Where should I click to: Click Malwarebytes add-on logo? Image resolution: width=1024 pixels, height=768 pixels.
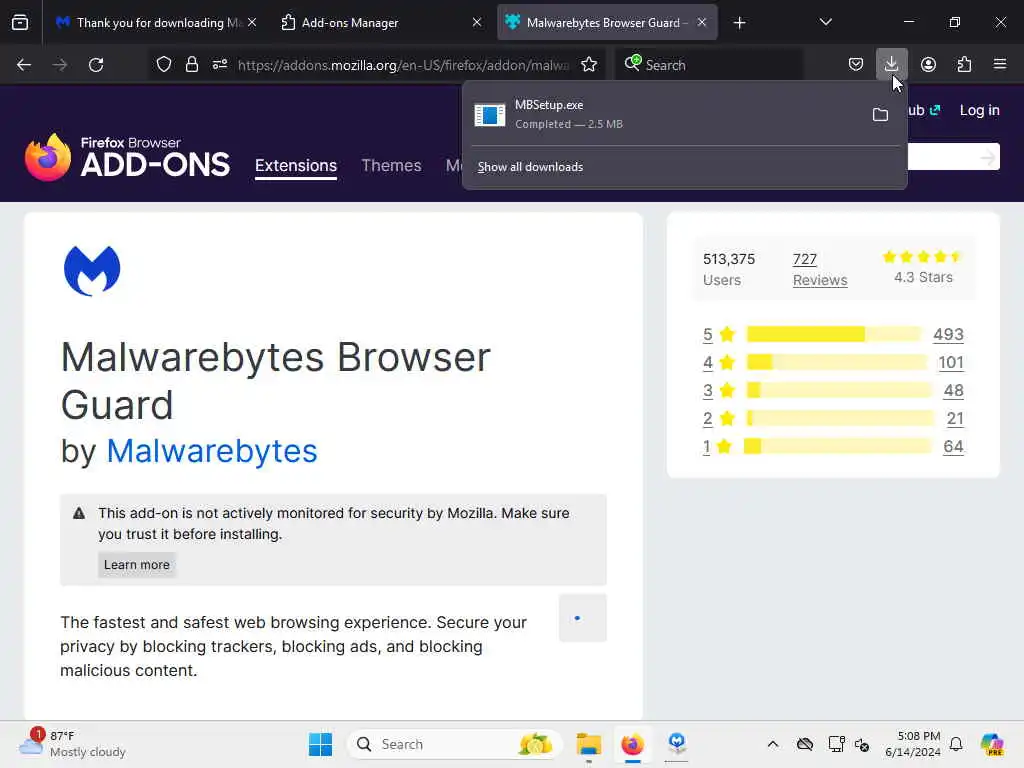(x=92, y=270)
